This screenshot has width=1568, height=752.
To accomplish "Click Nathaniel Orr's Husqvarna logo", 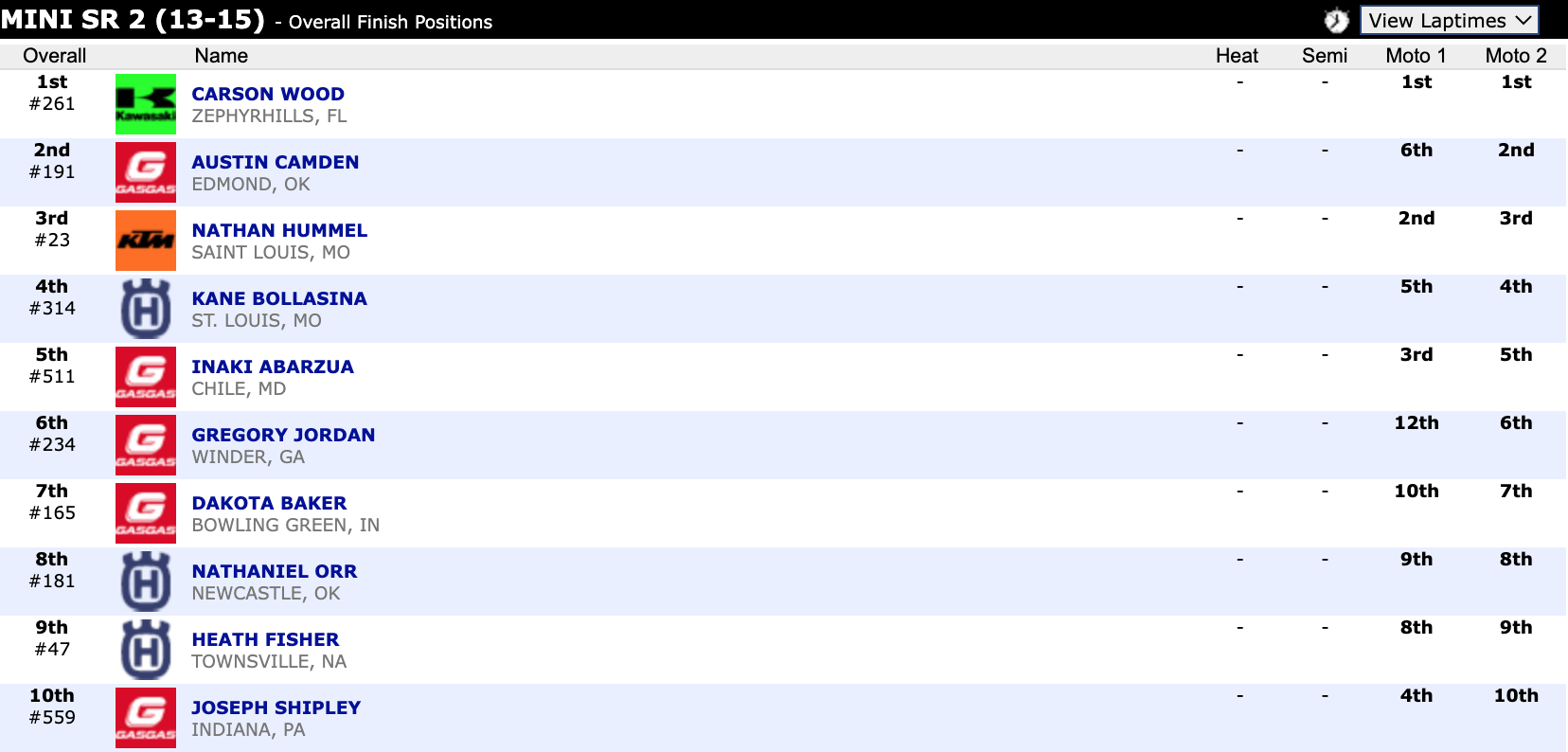I will 146,582.
